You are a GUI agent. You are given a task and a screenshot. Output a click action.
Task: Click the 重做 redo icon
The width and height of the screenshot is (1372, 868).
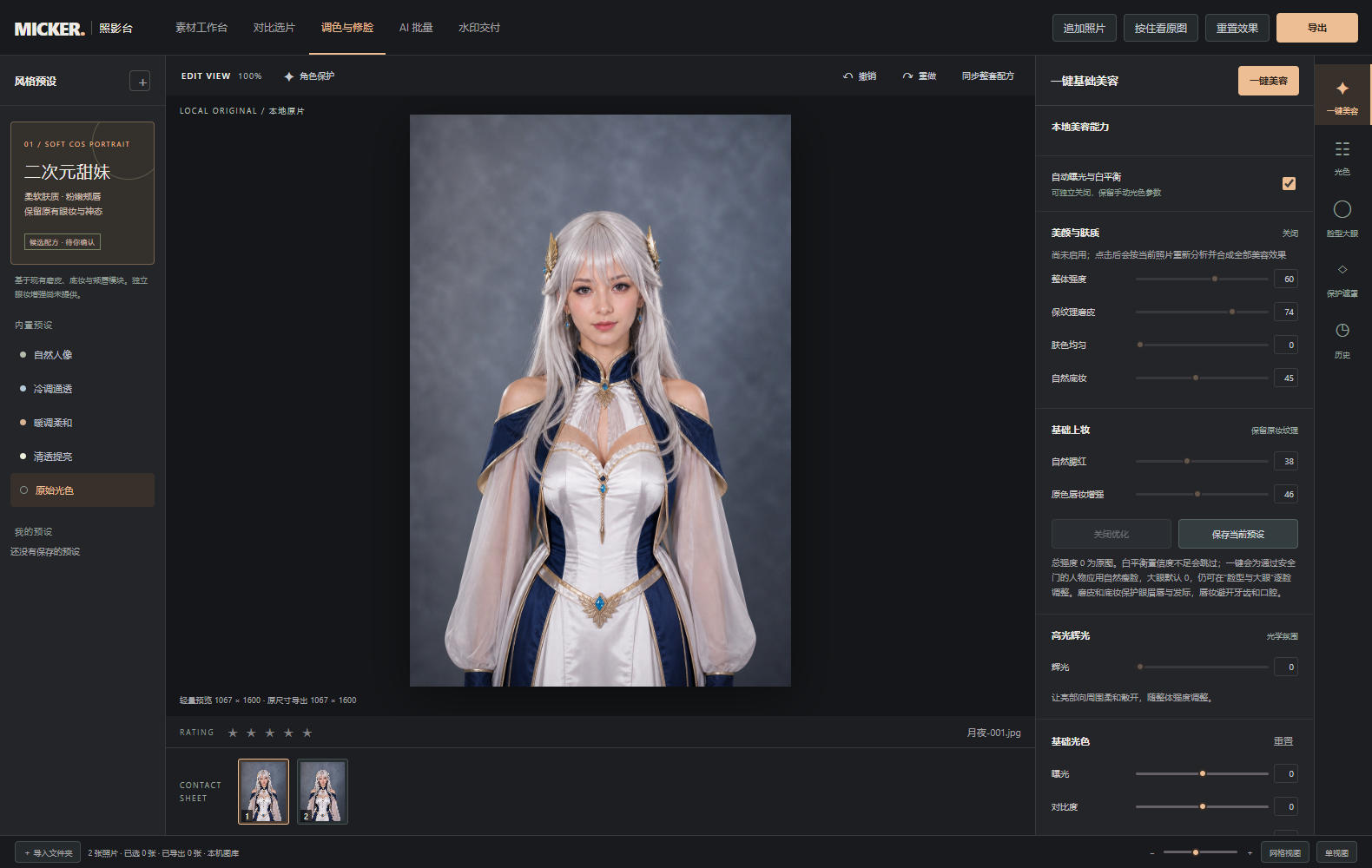coord(907,76)
